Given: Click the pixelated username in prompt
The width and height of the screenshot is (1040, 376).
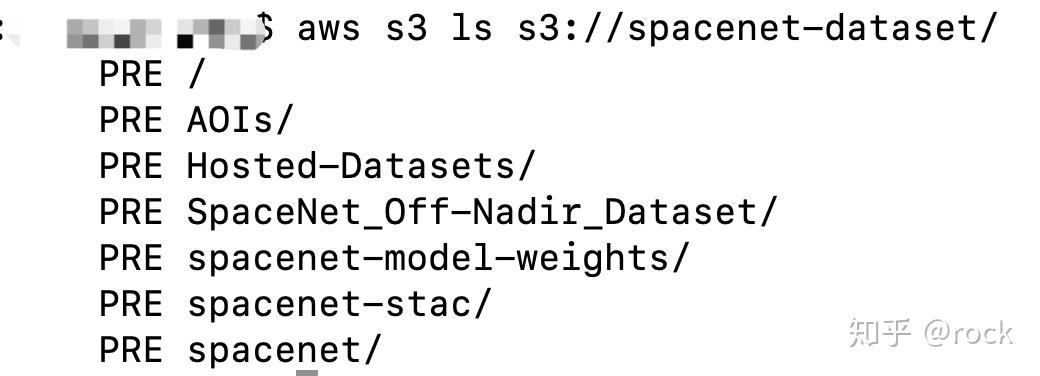Looking at the screenshot, I should click(x=162, y=33).
